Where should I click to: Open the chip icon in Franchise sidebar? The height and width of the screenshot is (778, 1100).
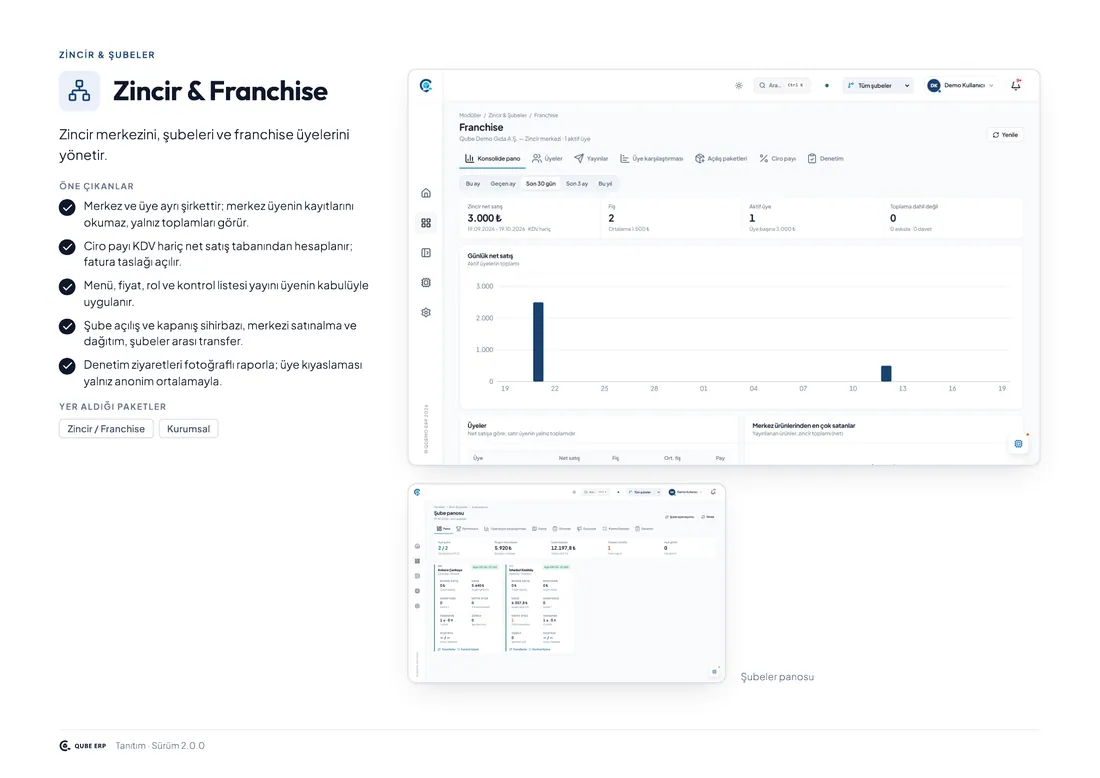(x=426, y=283)
